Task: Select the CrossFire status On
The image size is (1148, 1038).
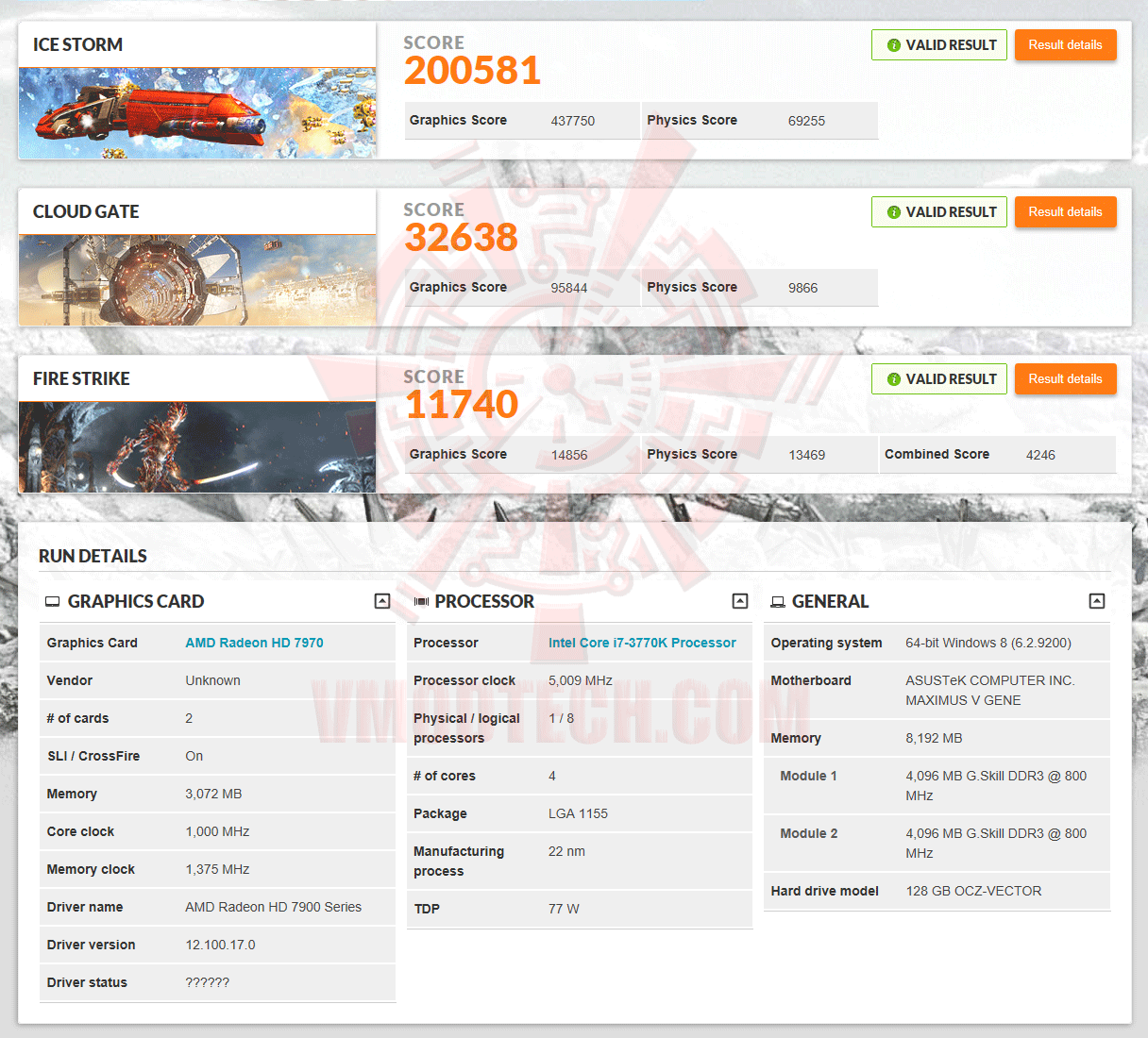Action: (x=194, y=756)
